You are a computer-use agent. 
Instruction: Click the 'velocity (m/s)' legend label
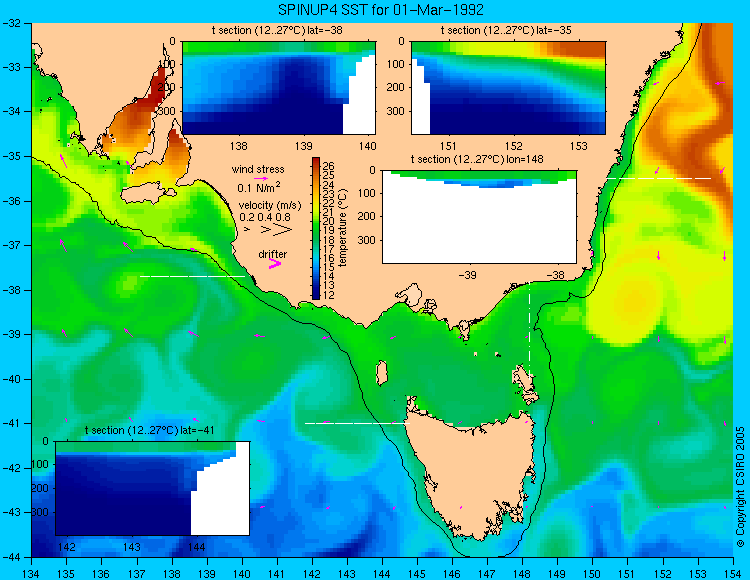(270, 206)
